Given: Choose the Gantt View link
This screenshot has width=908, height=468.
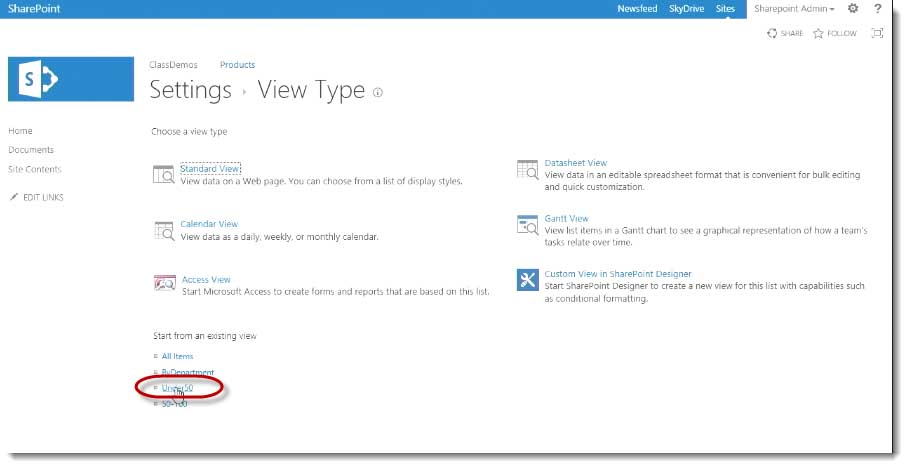Looking at the screenshot, I should click(x=566, y=218).
